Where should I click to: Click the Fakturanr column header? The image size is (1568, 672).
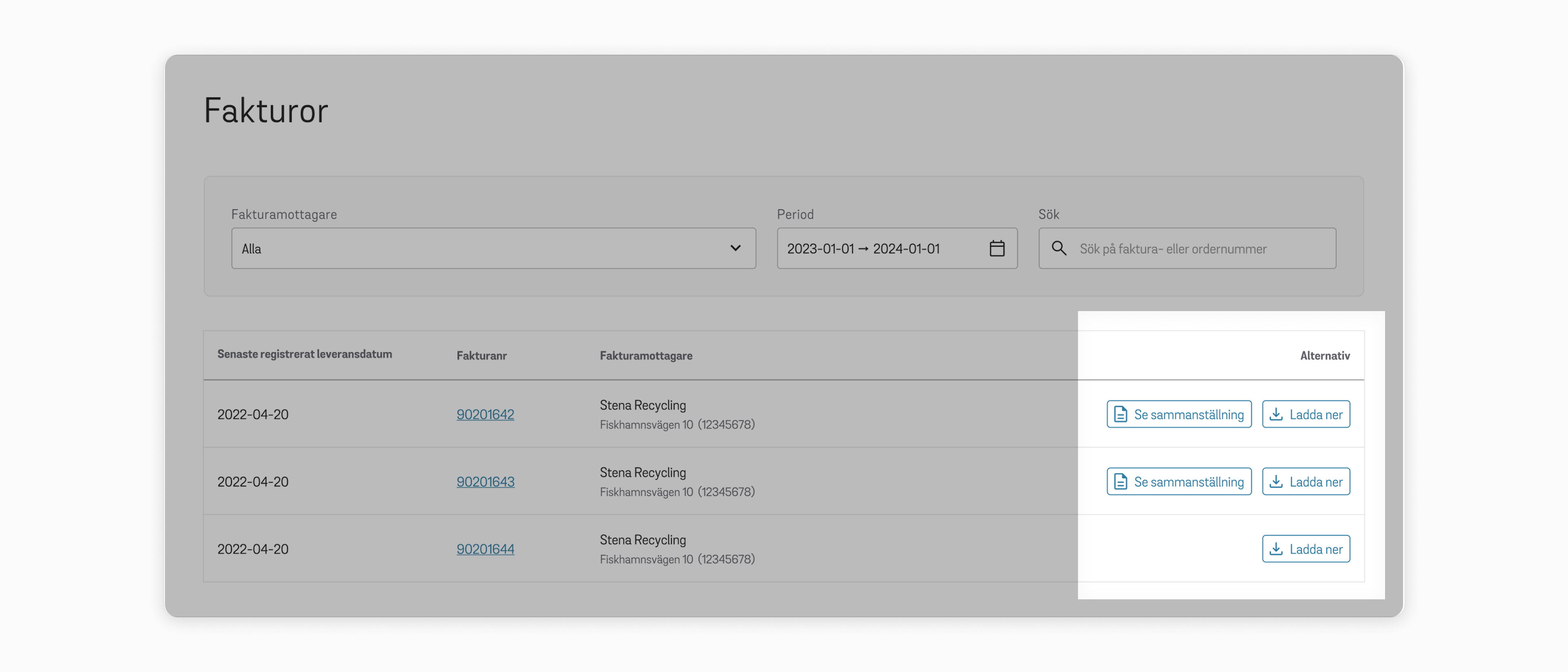(x=481, y=356)
